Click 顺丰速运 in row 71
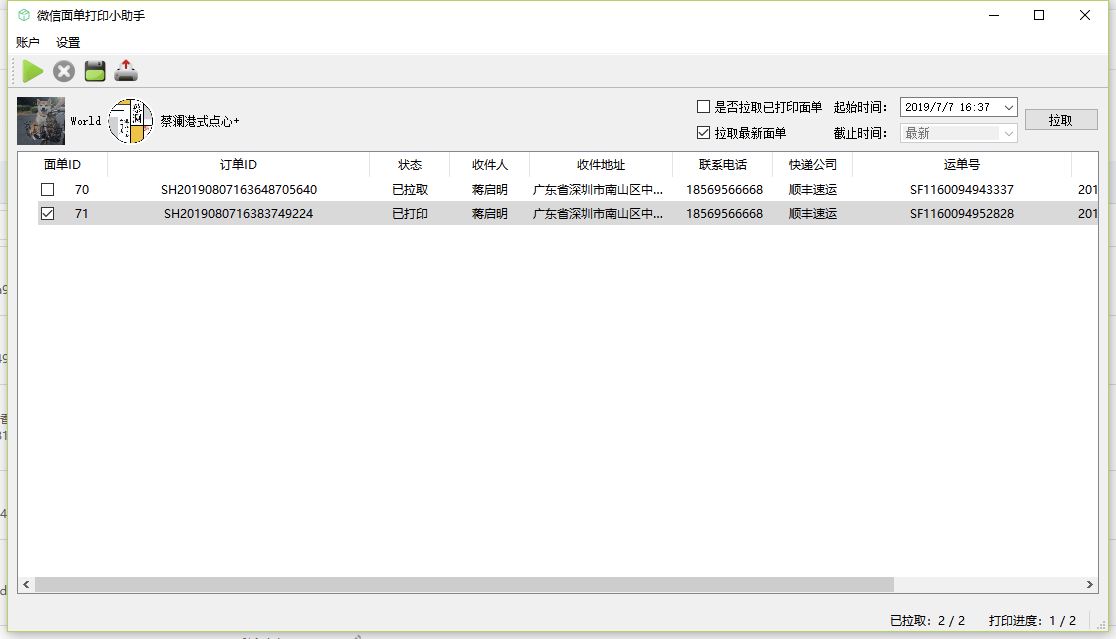The height and width of the screenshot is (639, 1116). [813, 213]
